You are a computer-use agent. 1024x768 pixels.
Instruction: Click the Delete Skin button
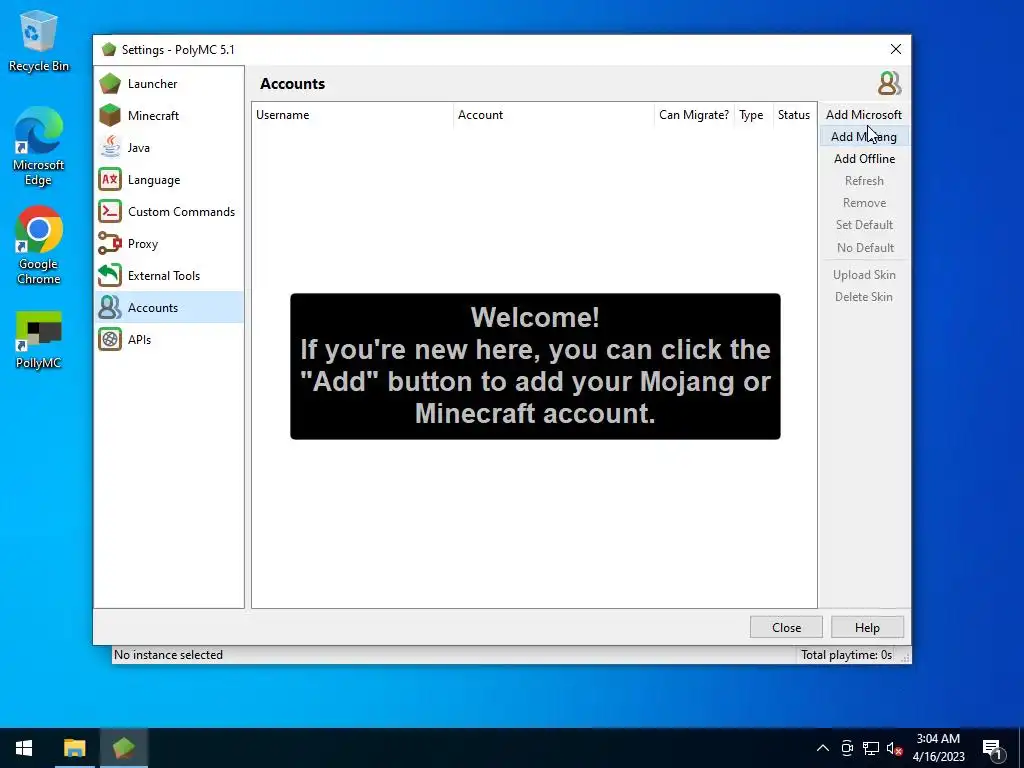863,296
